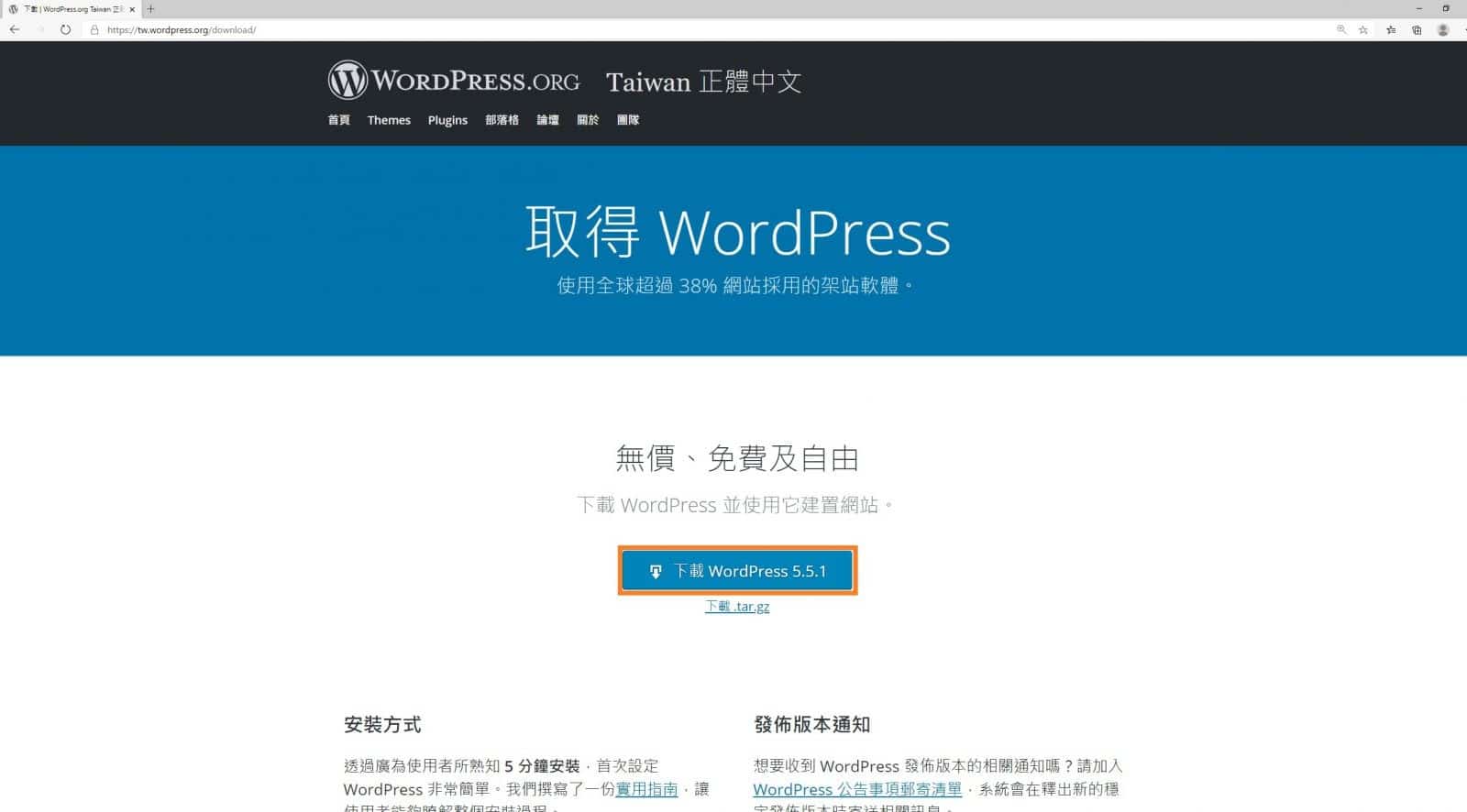Screen dimensions: 1467x812
Task: Open the zoom magnifier icon in address bar
Action: pyautogui.click(x=1341, y=29)
